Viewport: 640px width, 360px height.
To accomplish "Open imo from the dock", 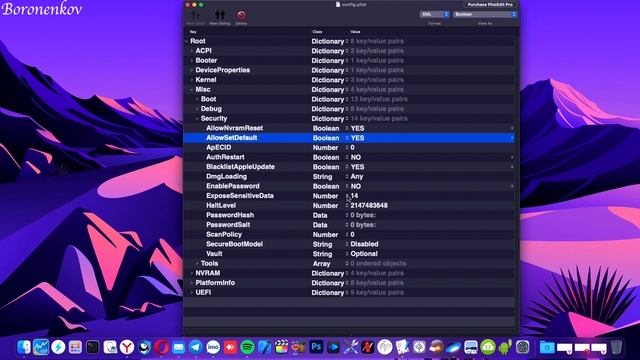I will pos(213,347).
